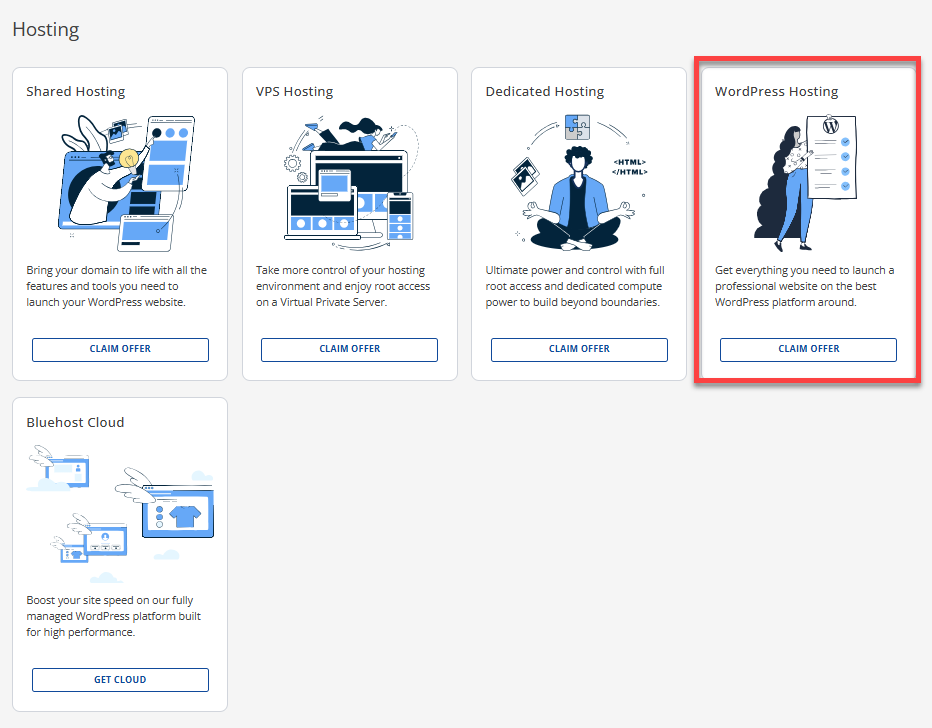Click the puzzle piece graphic in Dedicated Hosting

[x=577, y=127]
